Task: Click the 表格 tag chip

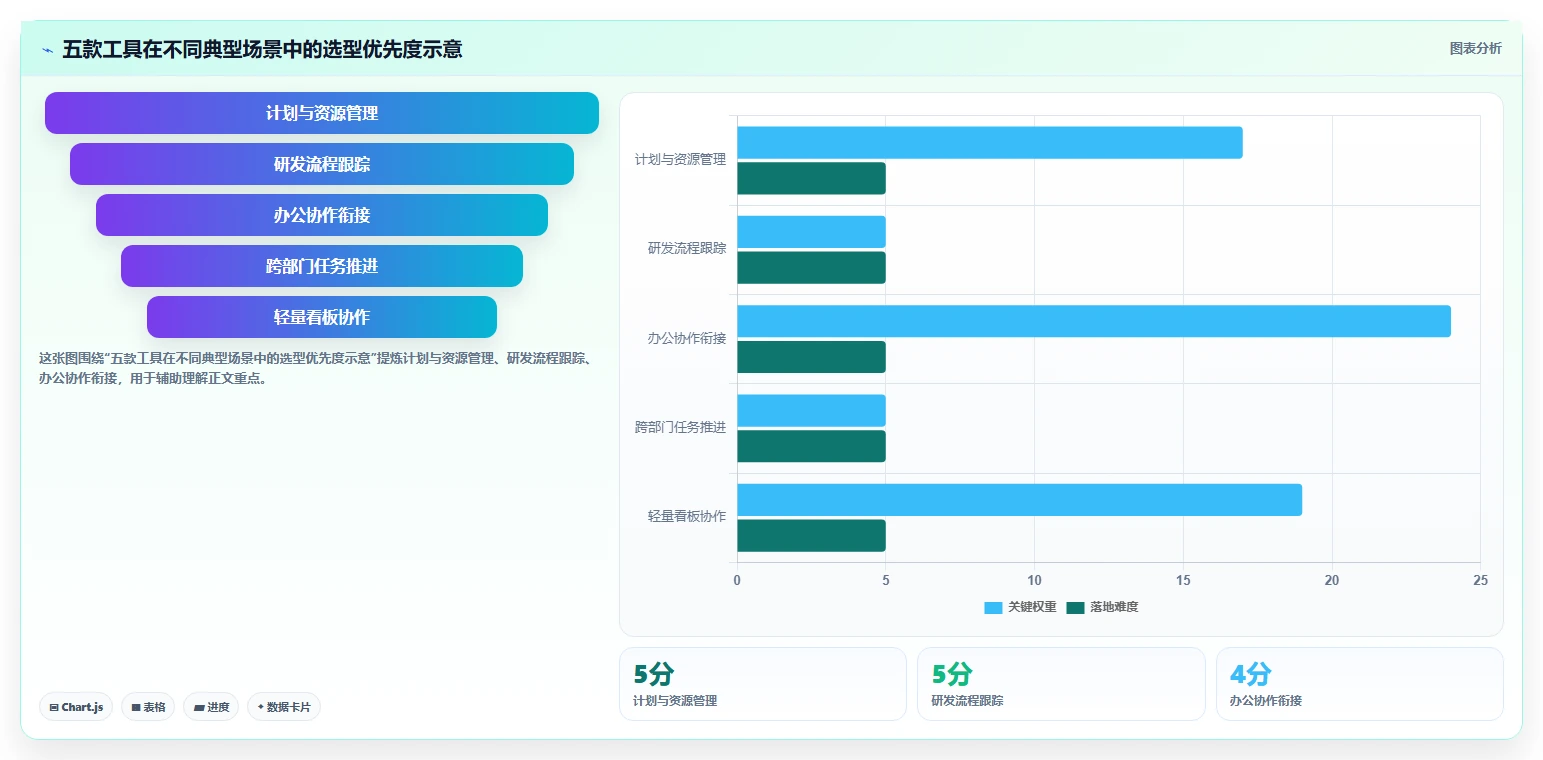Action: point(148,707)
